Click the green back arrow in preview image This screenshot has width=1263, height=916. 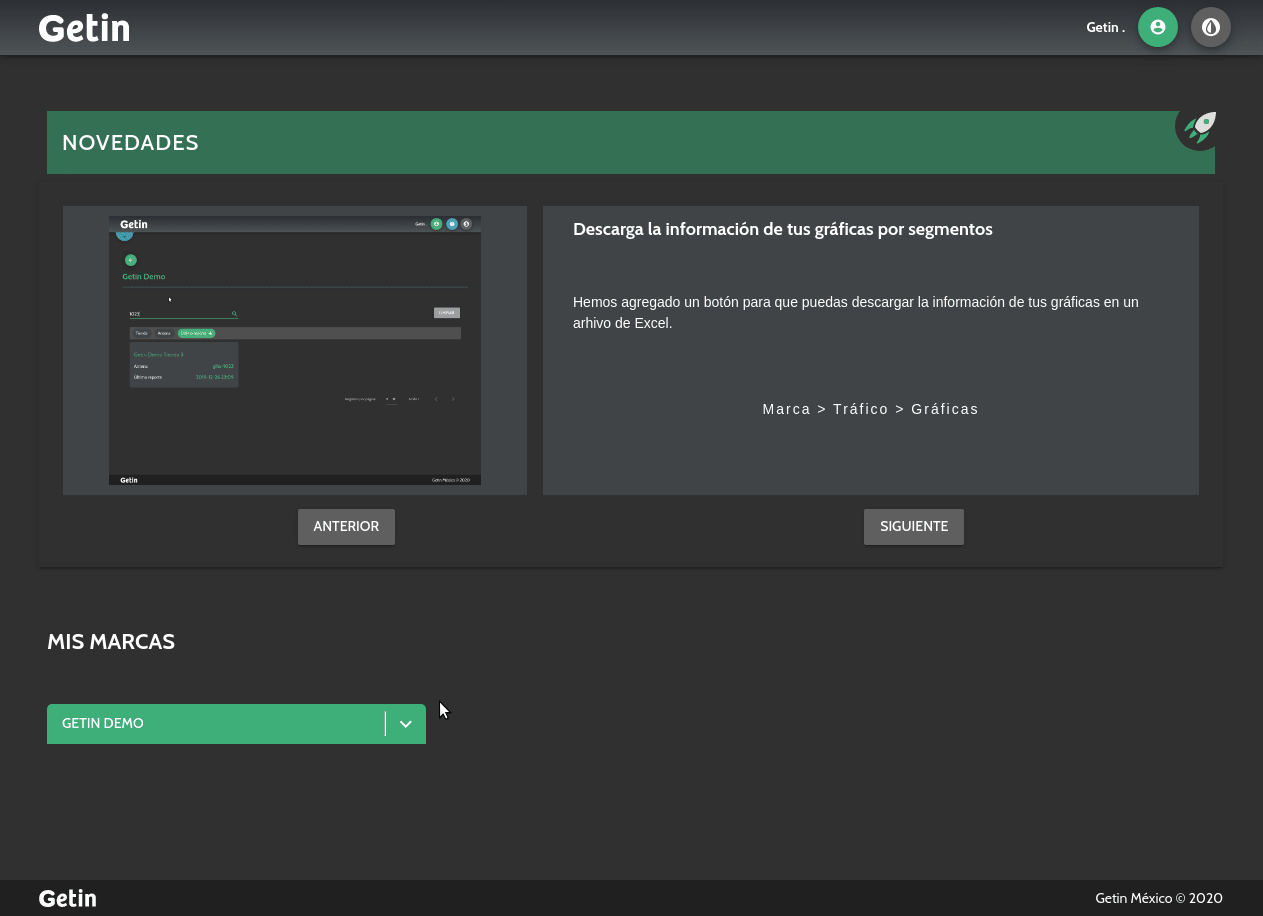click(x=130, y=260)
